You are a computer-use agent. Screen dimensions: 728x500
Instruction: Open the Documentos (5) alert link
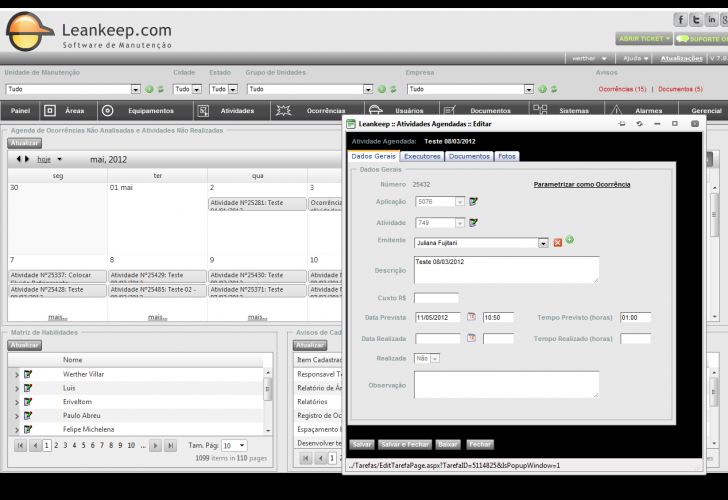pos(680,89)
